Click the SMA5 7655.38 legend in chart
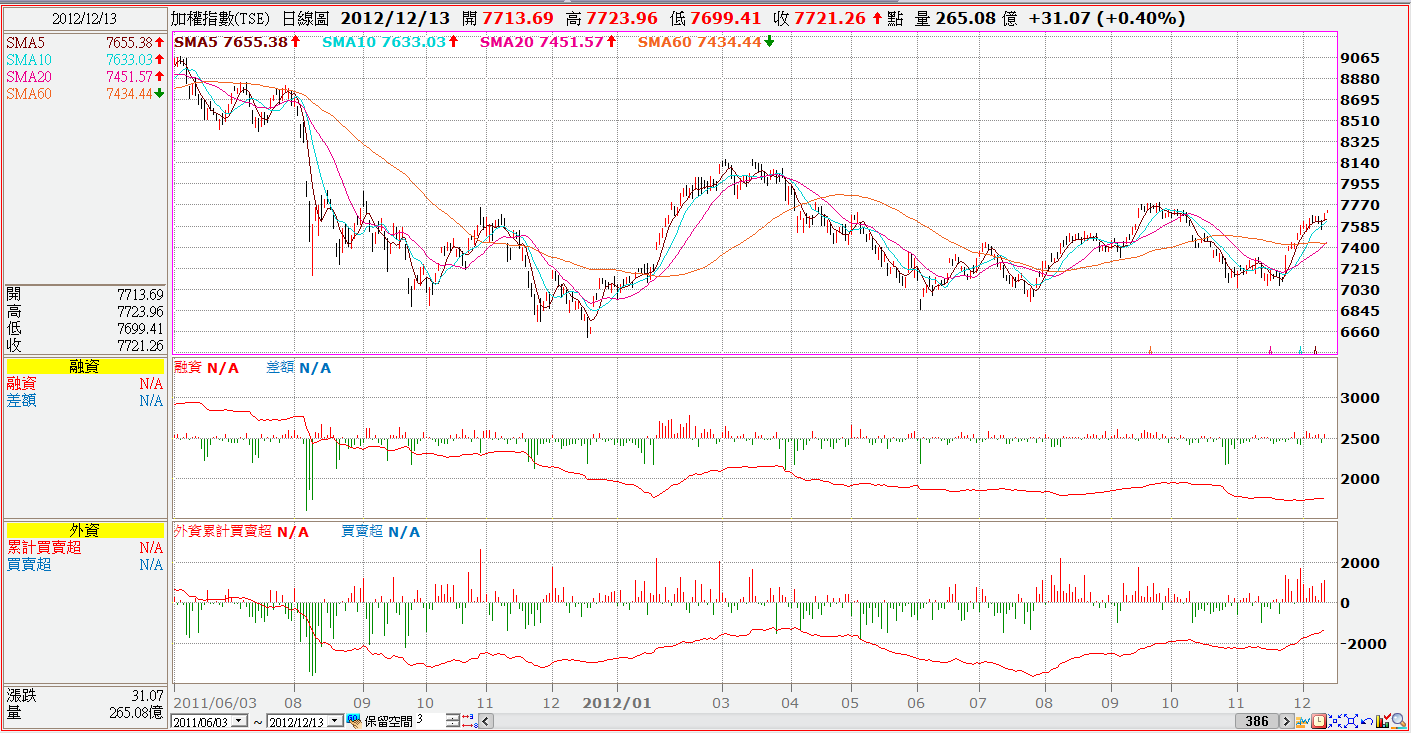 tap(237, 42)
